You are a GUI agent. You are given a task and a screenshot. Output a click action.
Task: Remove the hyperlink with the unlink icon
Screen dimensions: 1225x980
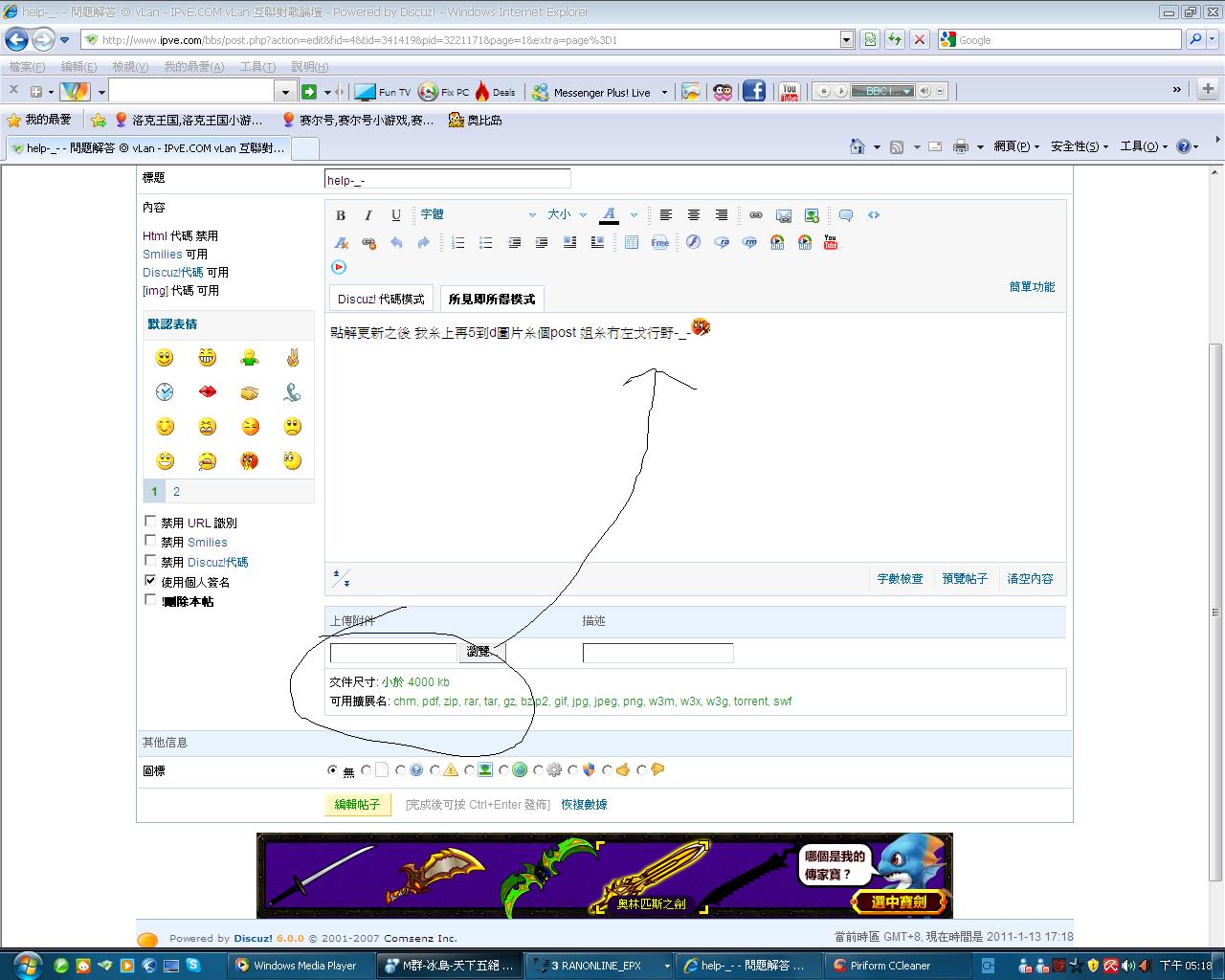[367, 243]
